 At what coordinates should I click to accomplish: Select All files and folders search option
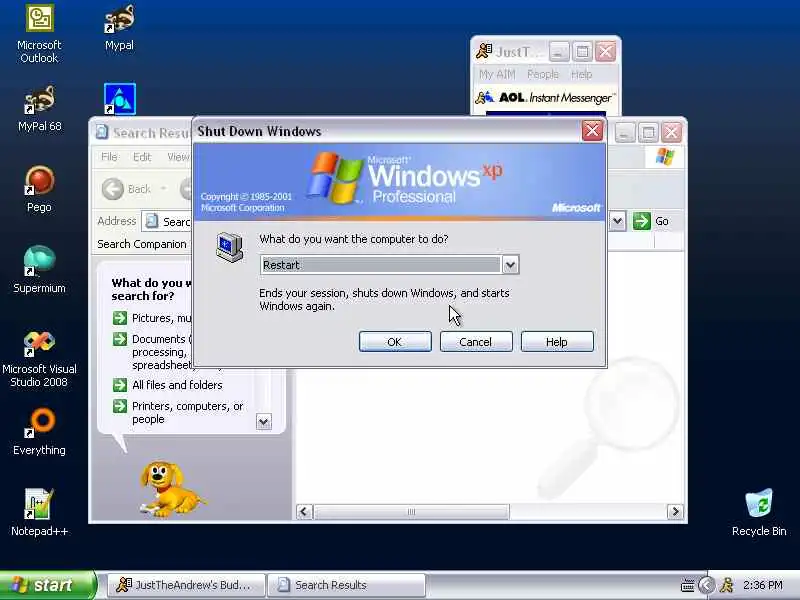(x=177, y=385)
